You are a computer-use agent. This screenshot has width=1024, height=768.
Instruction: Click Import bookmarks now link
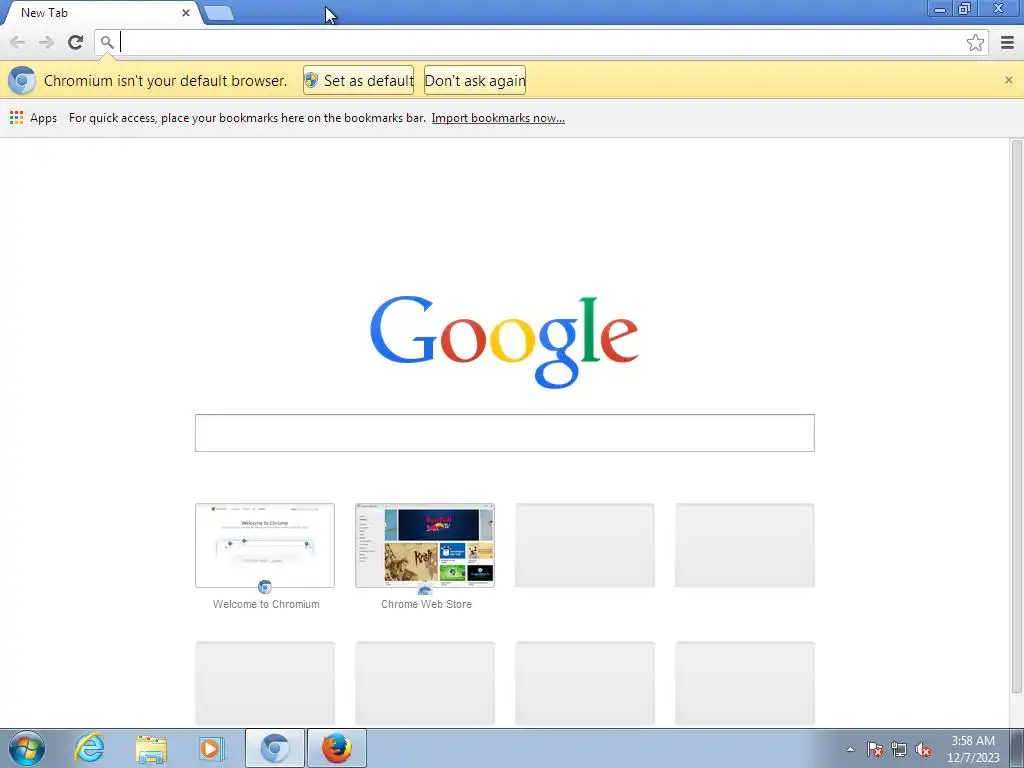point(498,118)
